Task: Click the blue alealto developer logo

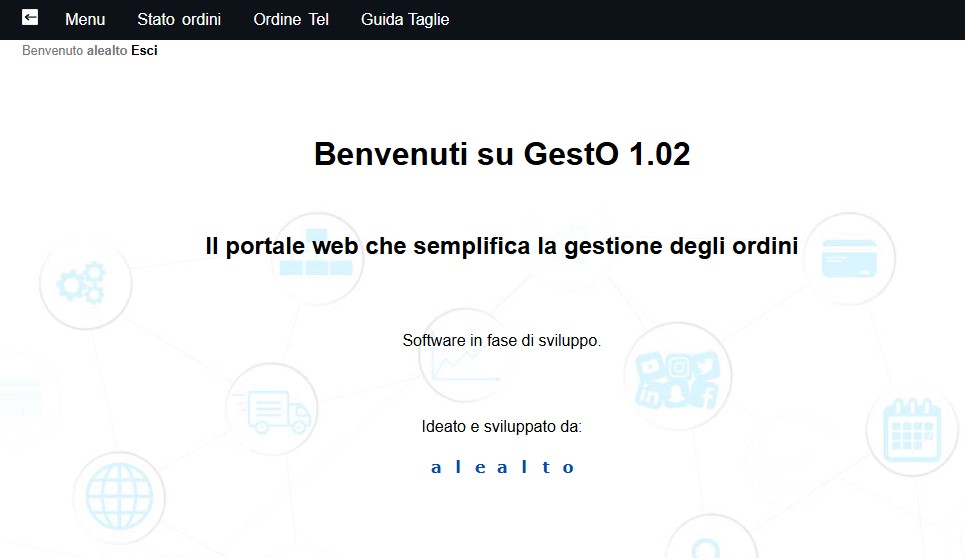Action: pos(502,467)
